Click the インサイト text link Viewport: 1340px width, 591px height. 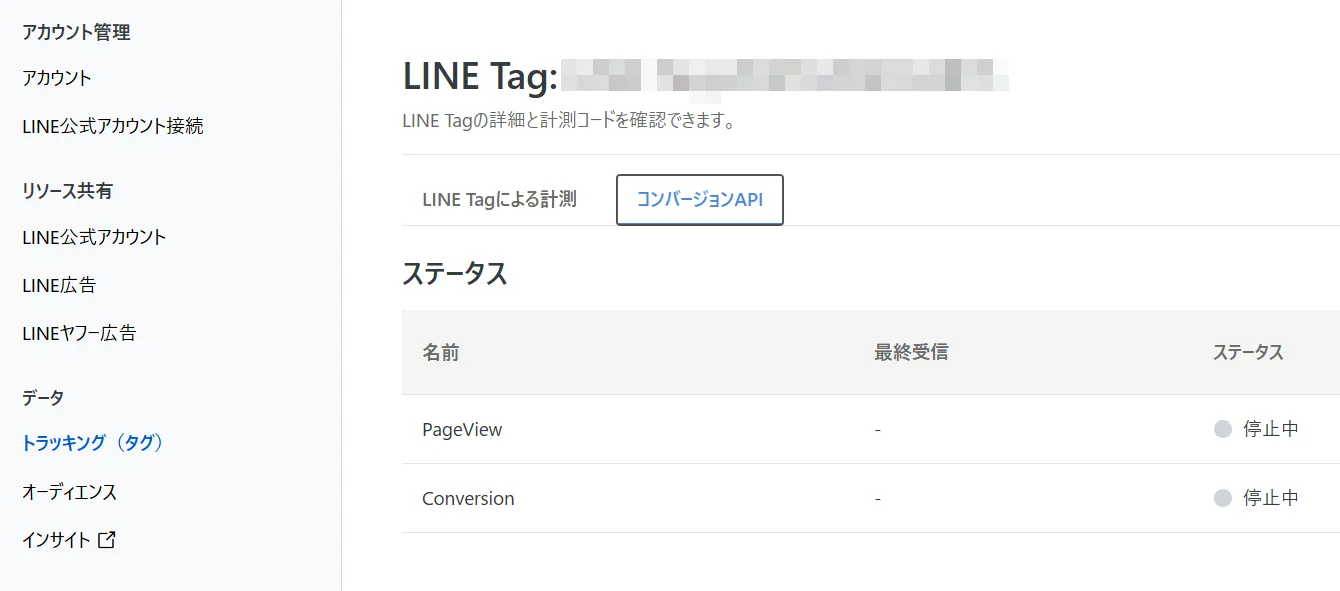(x=56, y=540)
